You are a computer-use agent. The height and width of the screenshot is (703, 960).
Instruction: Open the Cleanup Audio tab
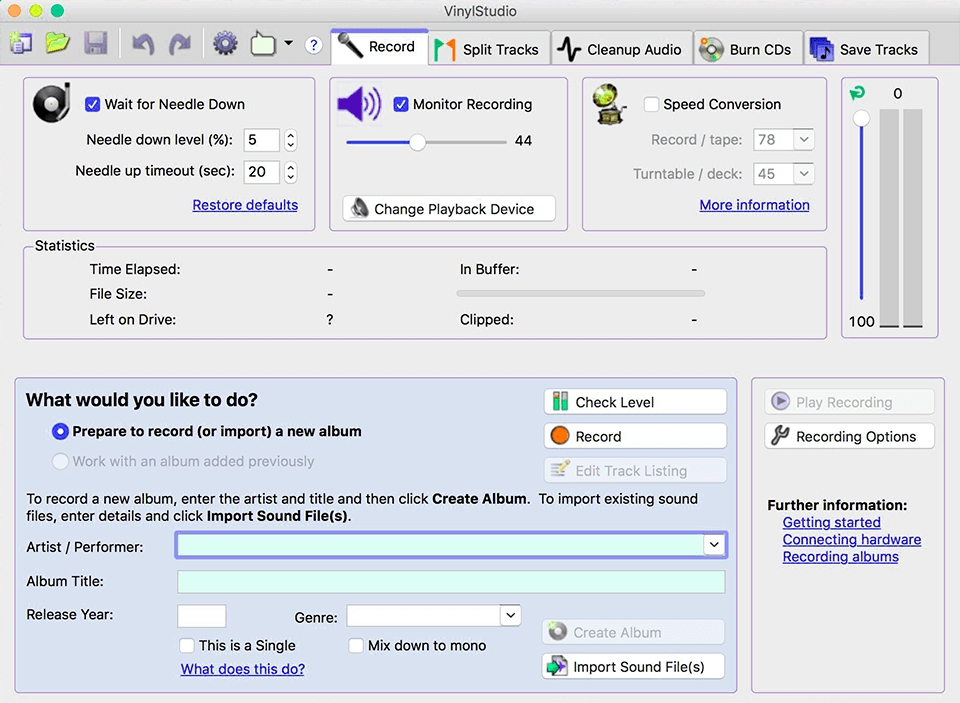click(x=621, y=49)
